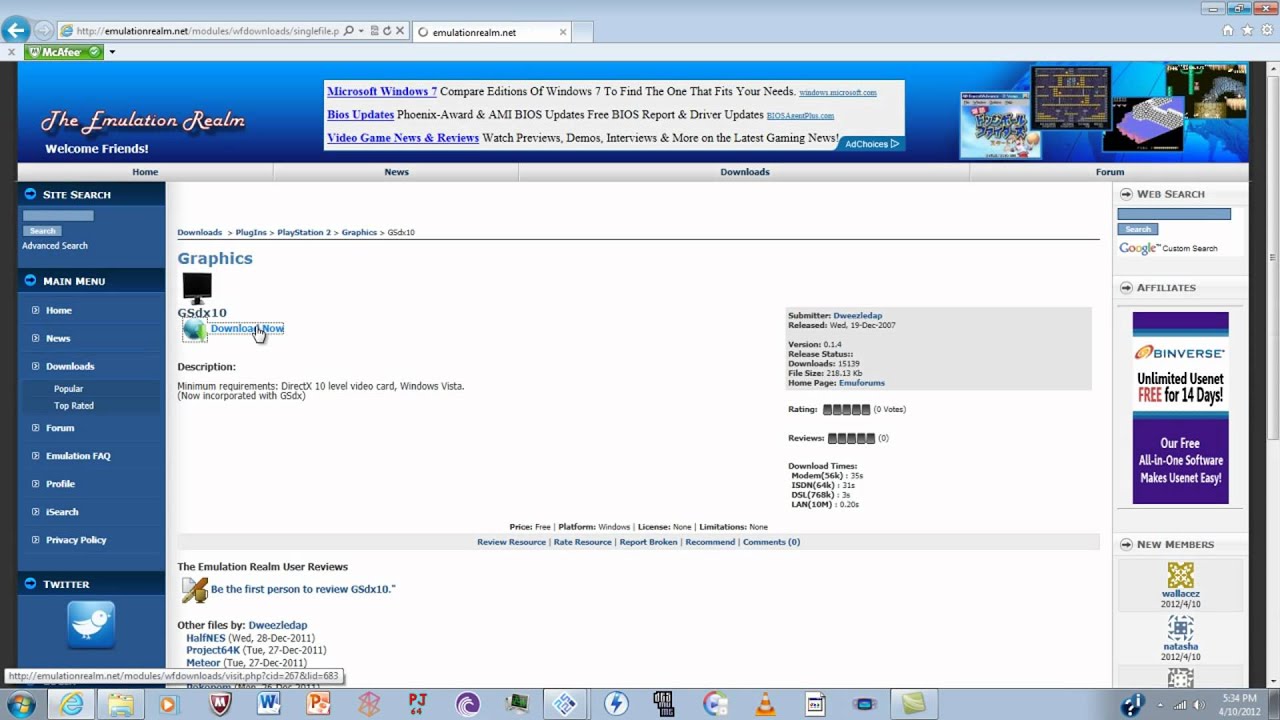Click the McAfee SiteAdvisor button
Viewport: 1280px width, 720px height.
point(65,52)
